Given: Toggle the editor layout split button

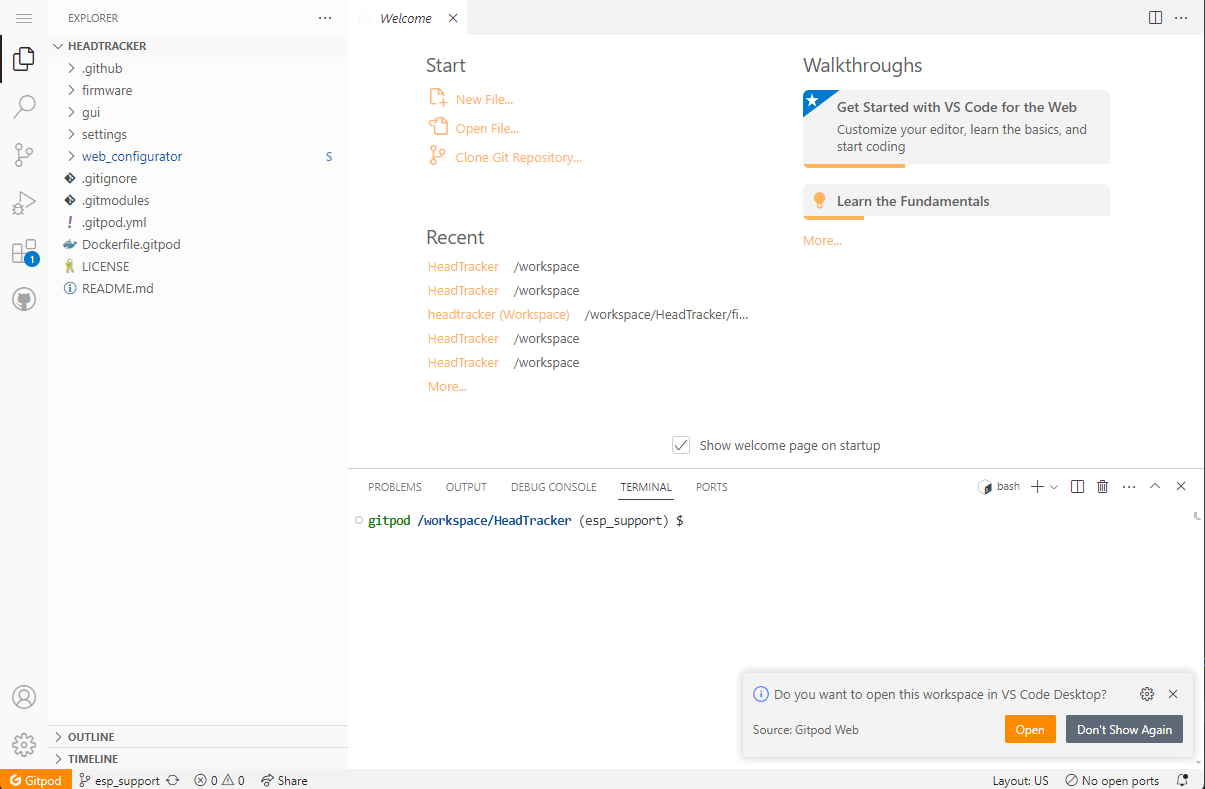Looking at the screenshot, I should pos(1155,18).
